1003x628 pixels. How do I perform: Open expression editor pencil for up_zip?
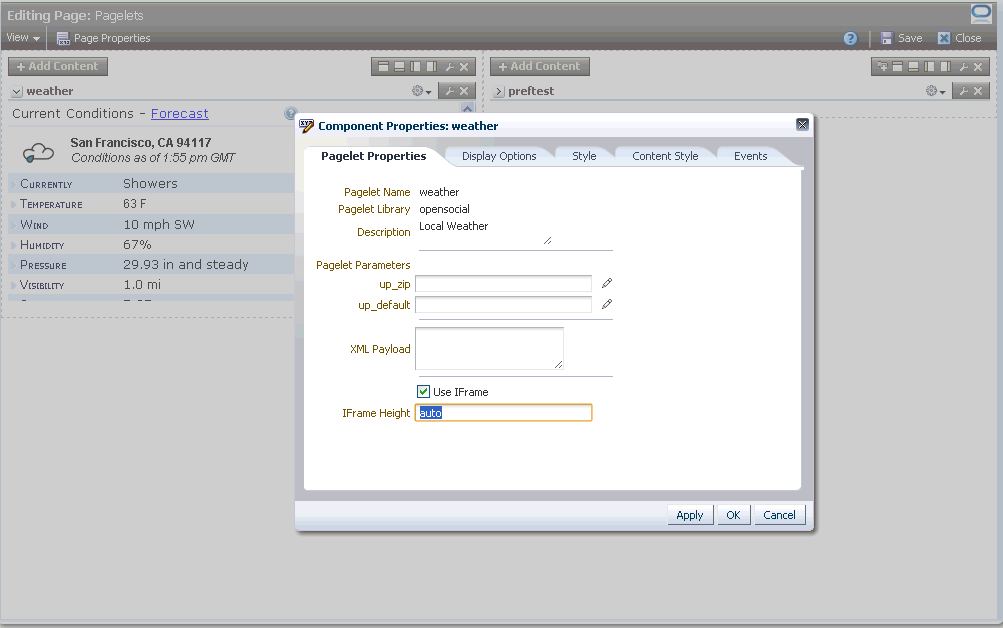point(607,283)
